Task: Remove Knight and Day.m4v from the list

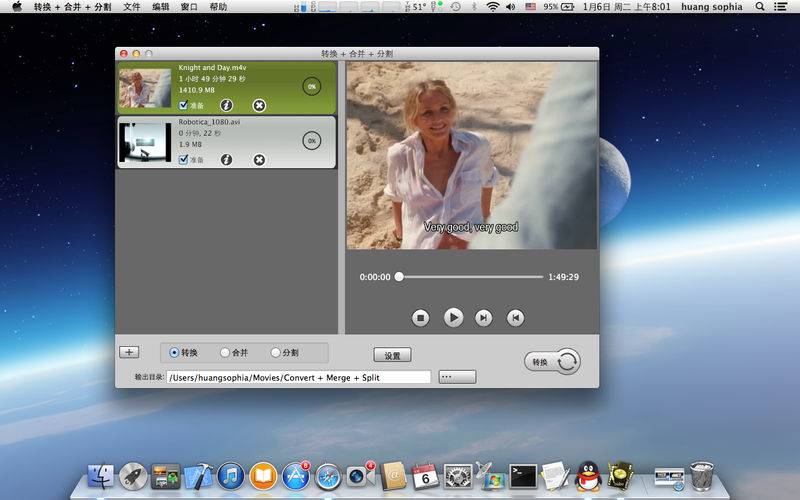Action: click(259, 105)
